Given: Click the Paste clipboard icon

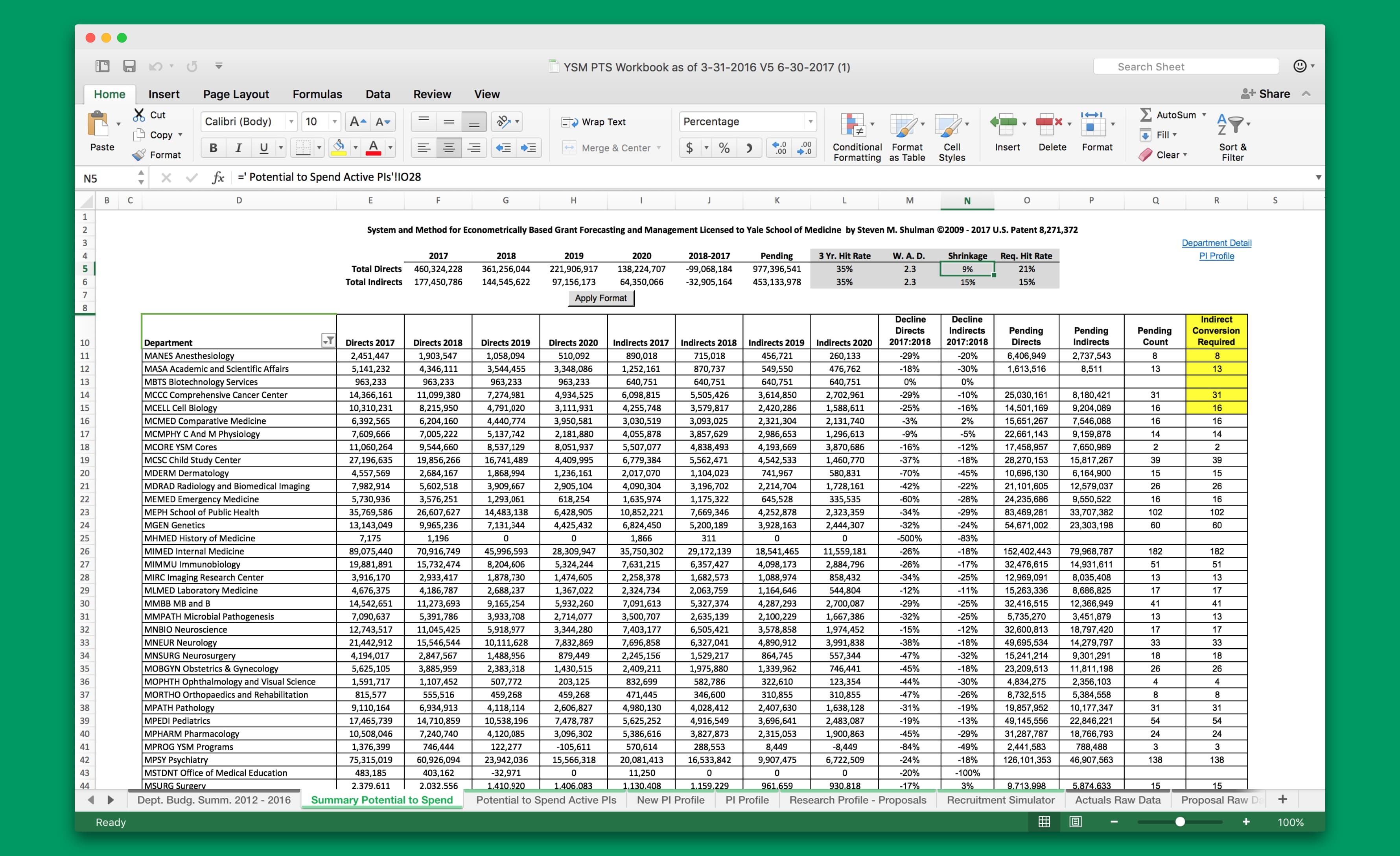Looking at the screenshot, I should tap(98, 124).
